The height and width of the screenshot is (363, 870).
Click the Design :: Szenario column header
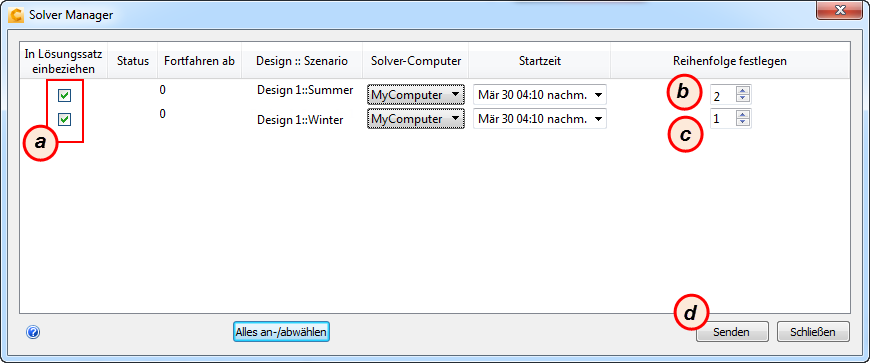pyautogui.click(x=302, y=61)
